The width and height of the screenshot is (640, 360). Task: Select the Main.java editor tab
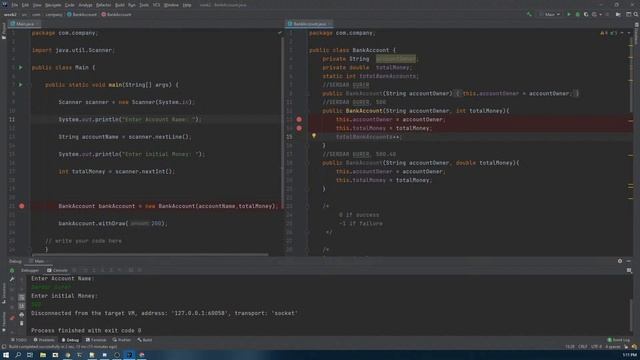point(25,24)
